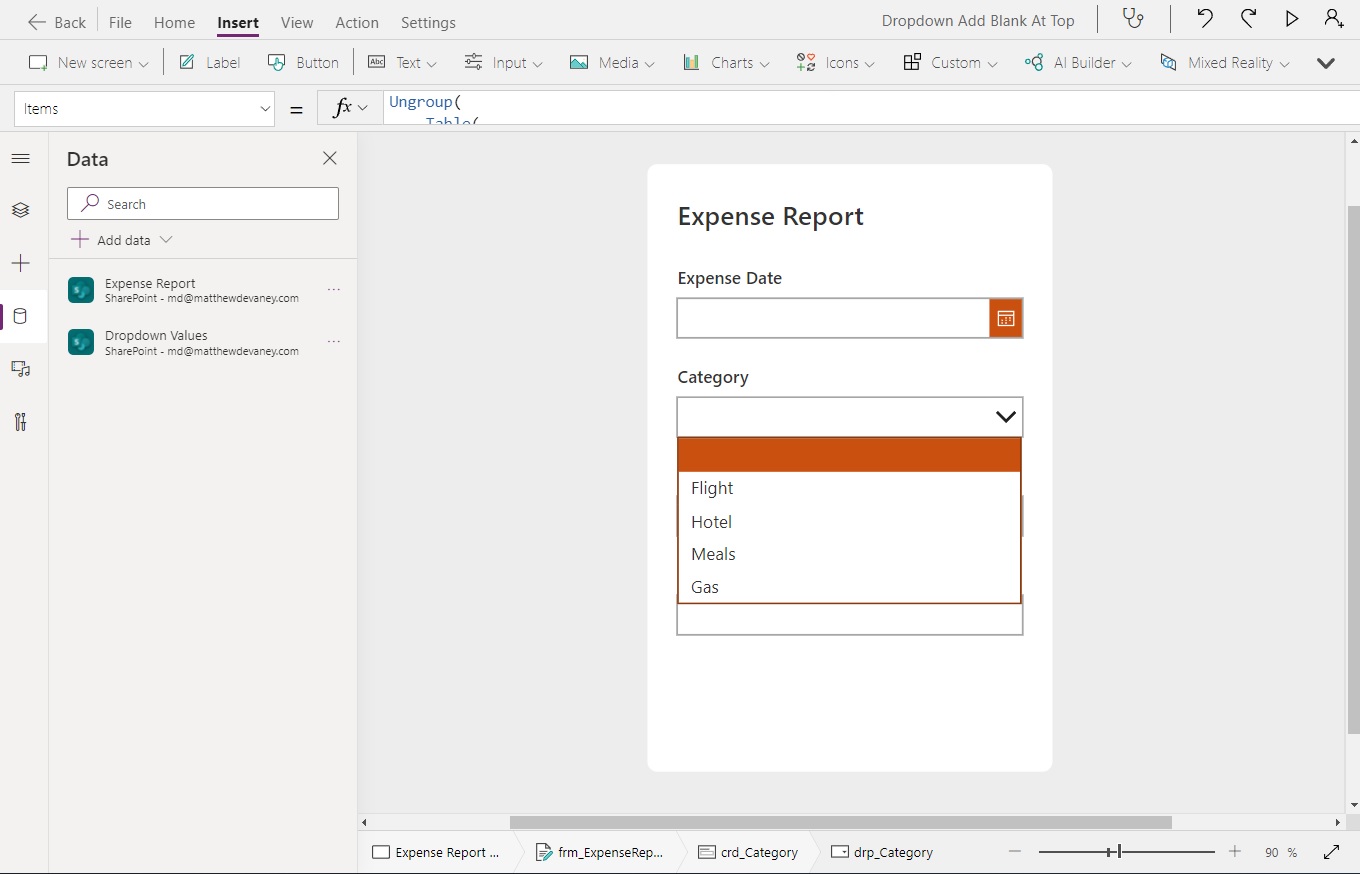Click the zoom slider handle
Screen dimensions: 1360x874
point(1118,852)
